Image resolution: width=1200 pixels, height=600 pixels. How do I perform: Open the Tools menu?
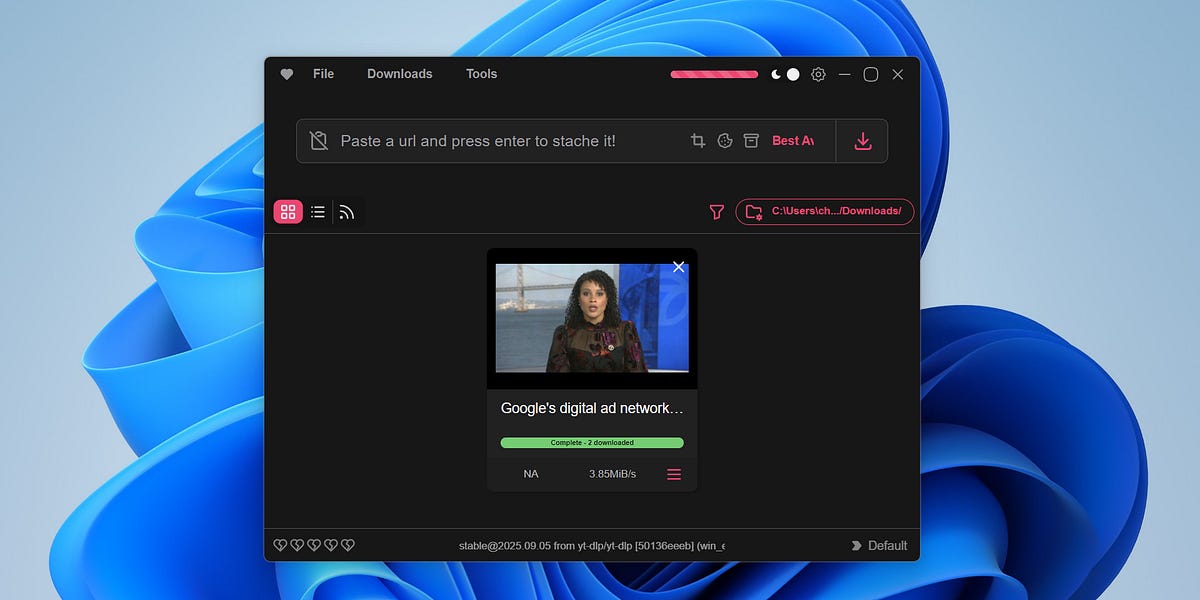click(x=481, y=74)
